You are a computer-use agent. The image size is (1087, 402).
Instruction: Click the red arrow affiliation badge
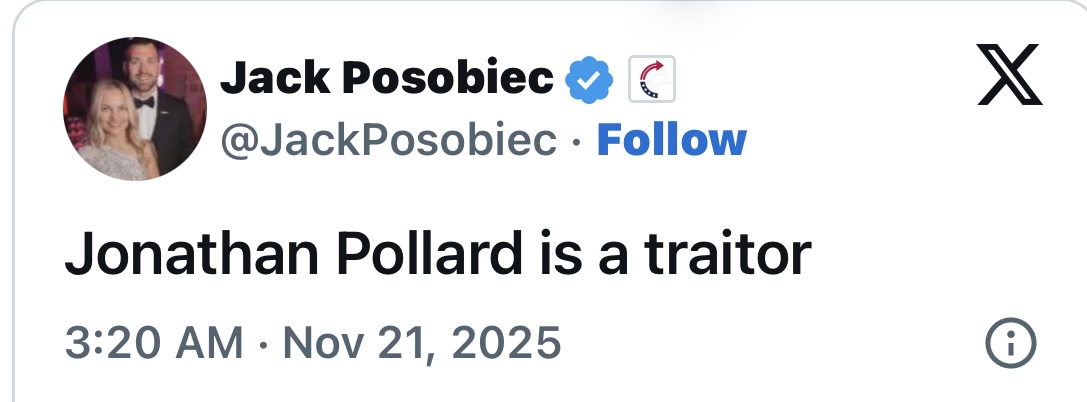(651, 80)
